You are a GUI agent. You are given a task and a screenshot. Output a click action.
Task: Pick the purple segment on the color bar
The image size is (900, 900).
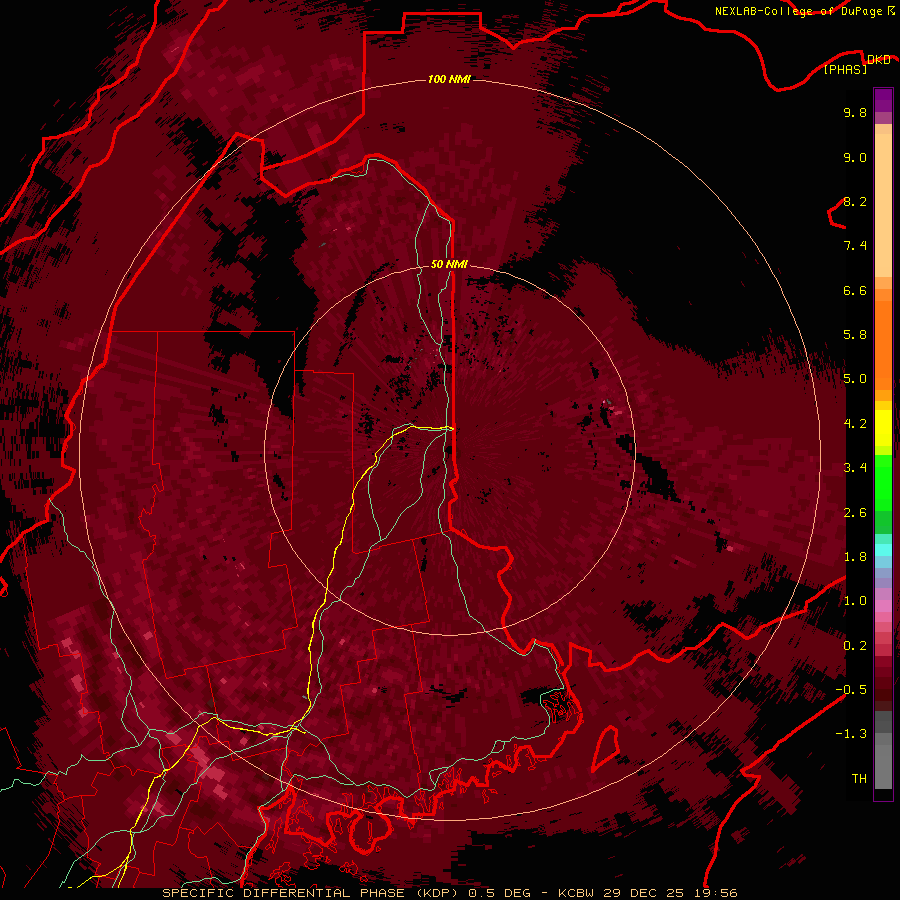pyautogui.click(x=883, y=100)
